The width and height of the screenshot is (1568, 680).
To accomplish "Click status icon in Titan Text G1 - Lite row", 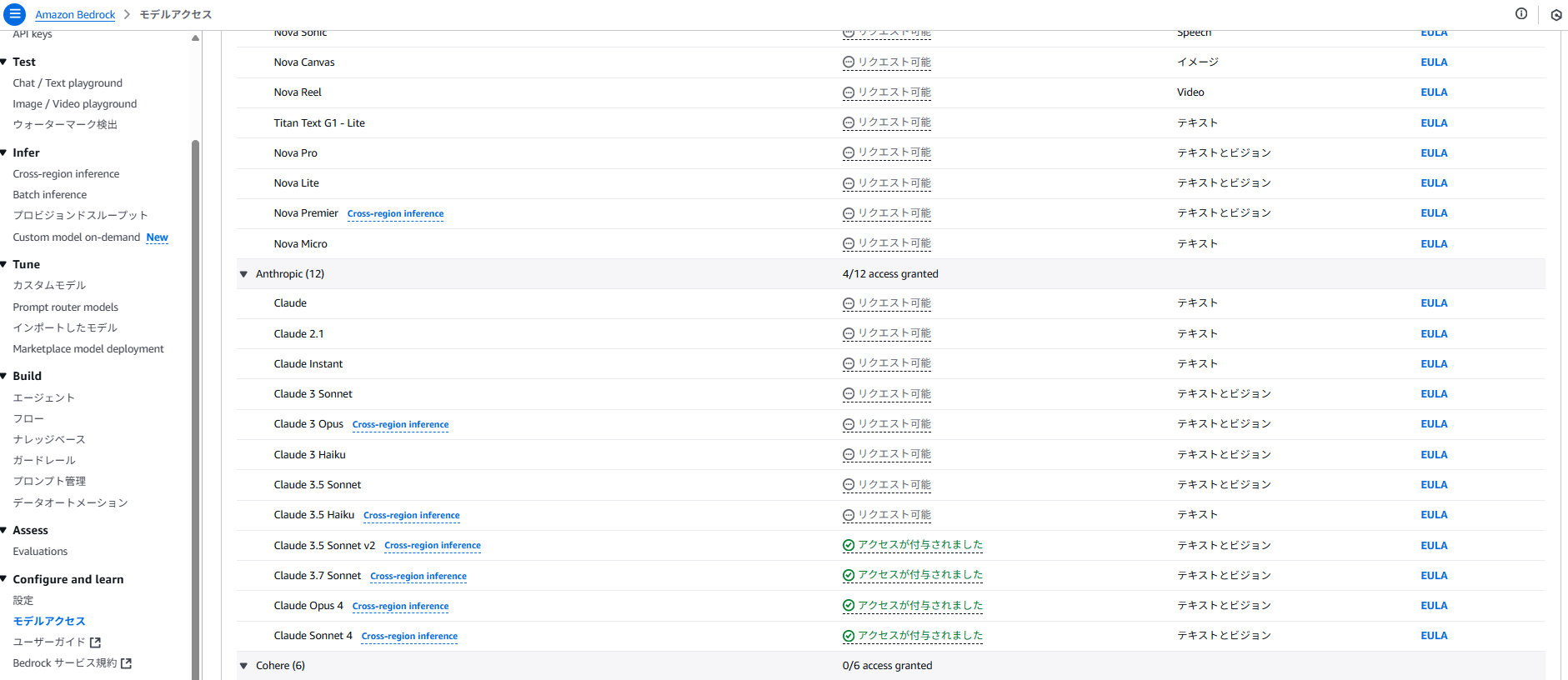I will tap(849, 123).
